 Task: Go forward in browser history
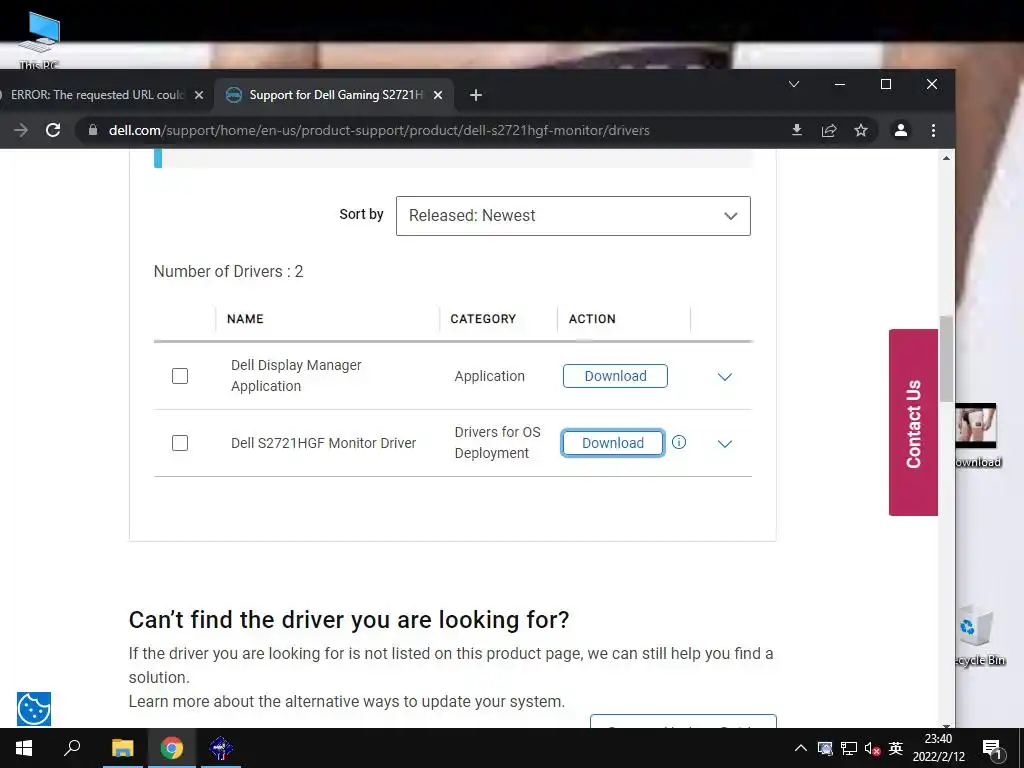point(21,130)
